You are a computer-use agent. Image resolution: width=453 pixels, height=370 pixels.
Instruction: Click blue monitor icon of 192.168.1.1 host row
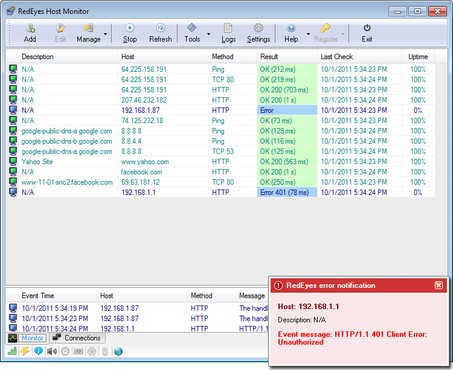(13, 192)
